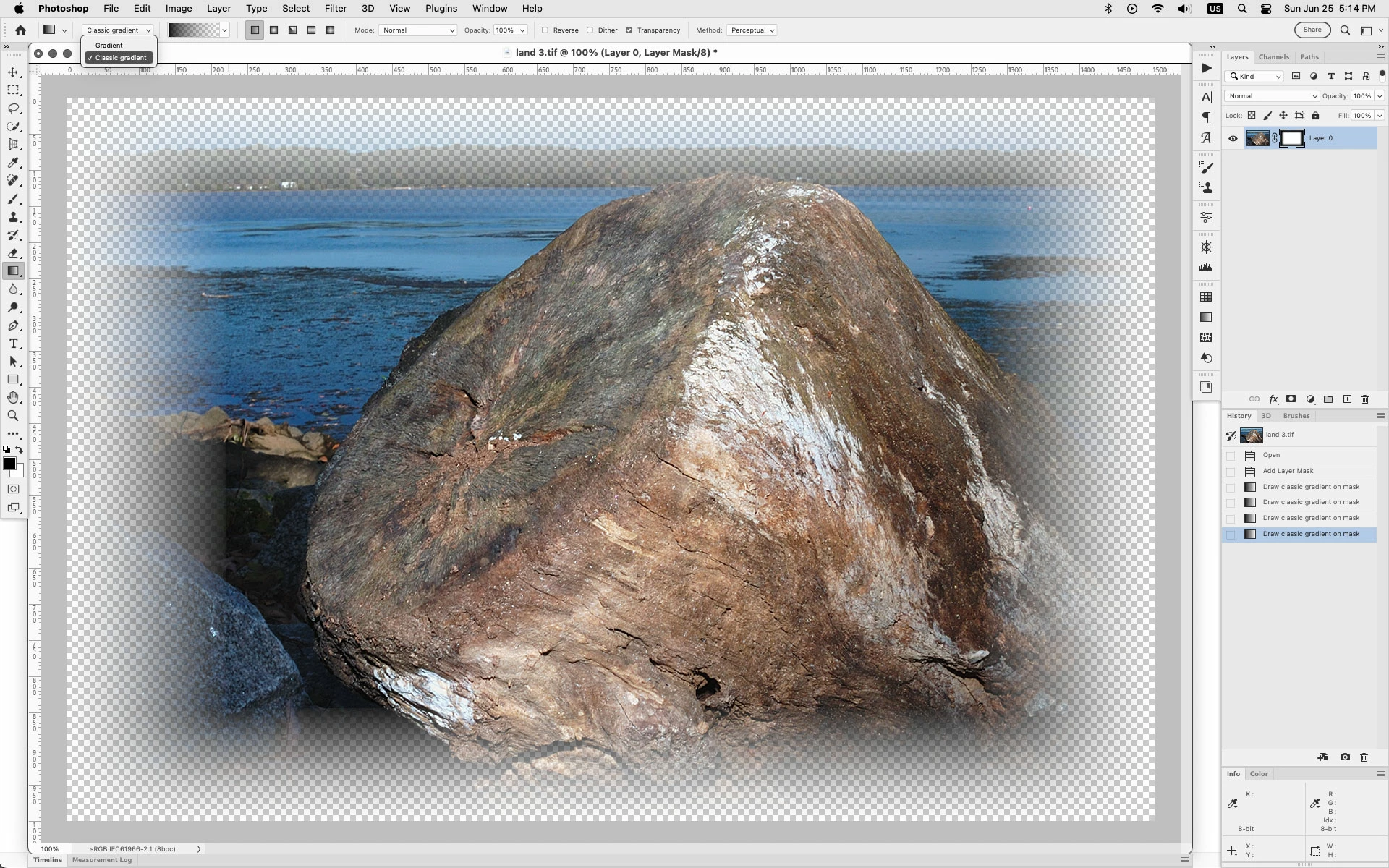
Task: Enable the Dither checkbox
Action: coord(590,30)
